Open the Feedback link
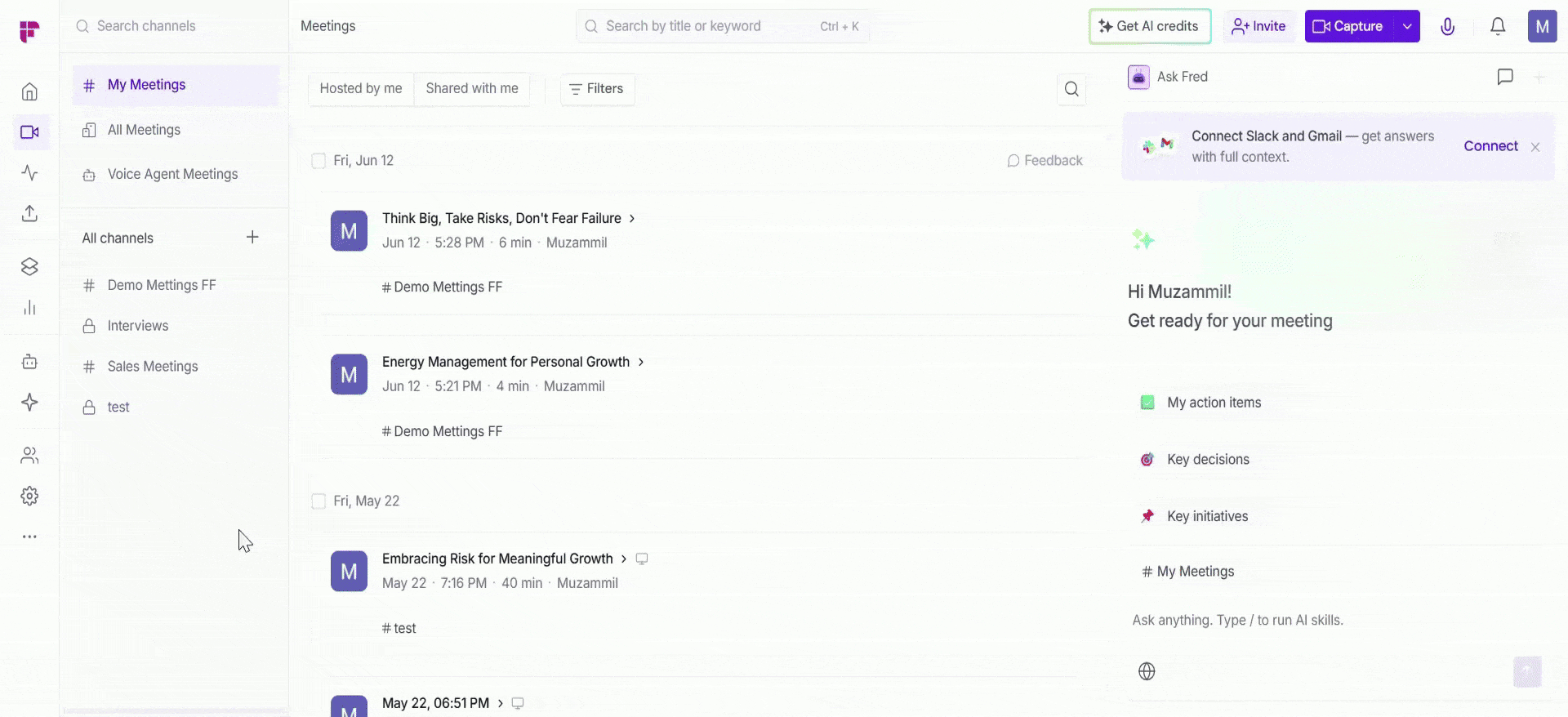 click(1045, 161)
